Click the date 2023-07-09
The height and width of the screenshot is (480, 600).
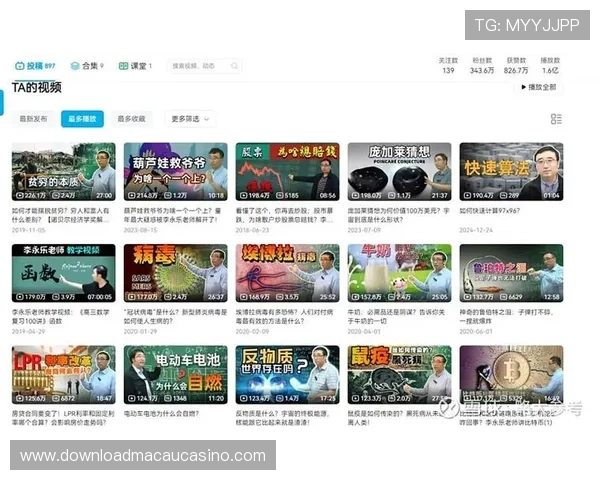coord(364,230)
